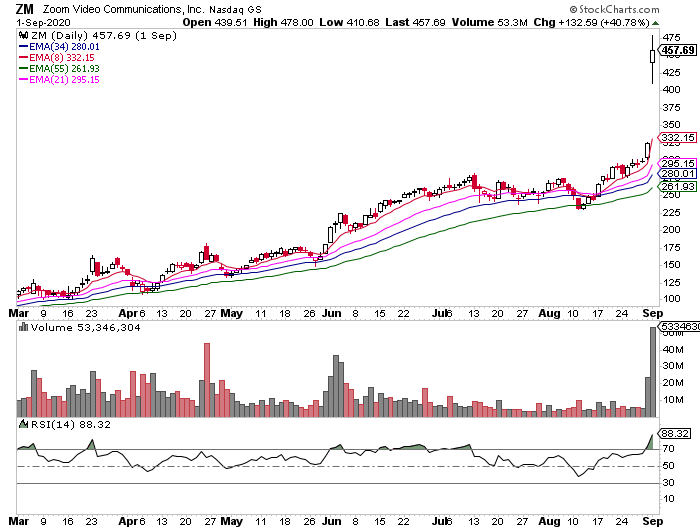The width and height of the screenshot is (700, 530).
Task: Click the EMA(34) 280.01 legend entry
Action: pos(64,46)
